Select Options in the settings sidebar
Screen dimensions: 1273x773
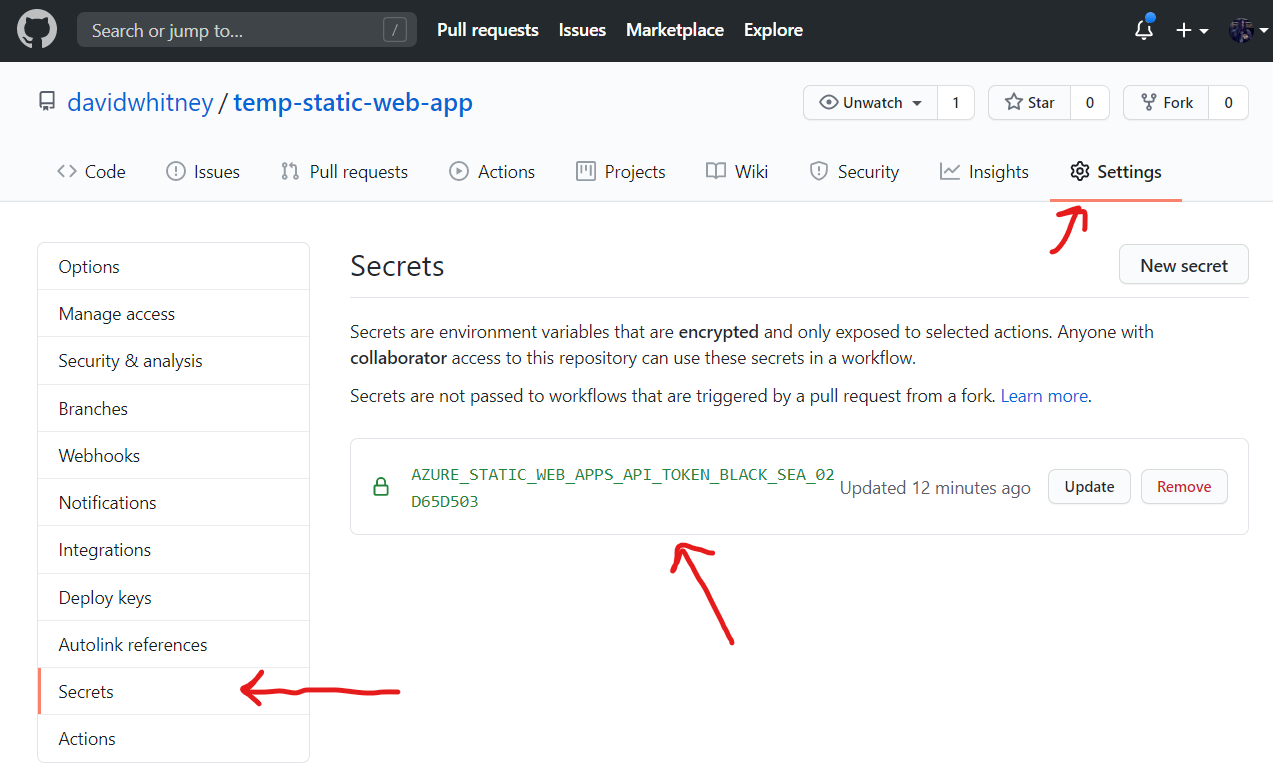point(174,267)
